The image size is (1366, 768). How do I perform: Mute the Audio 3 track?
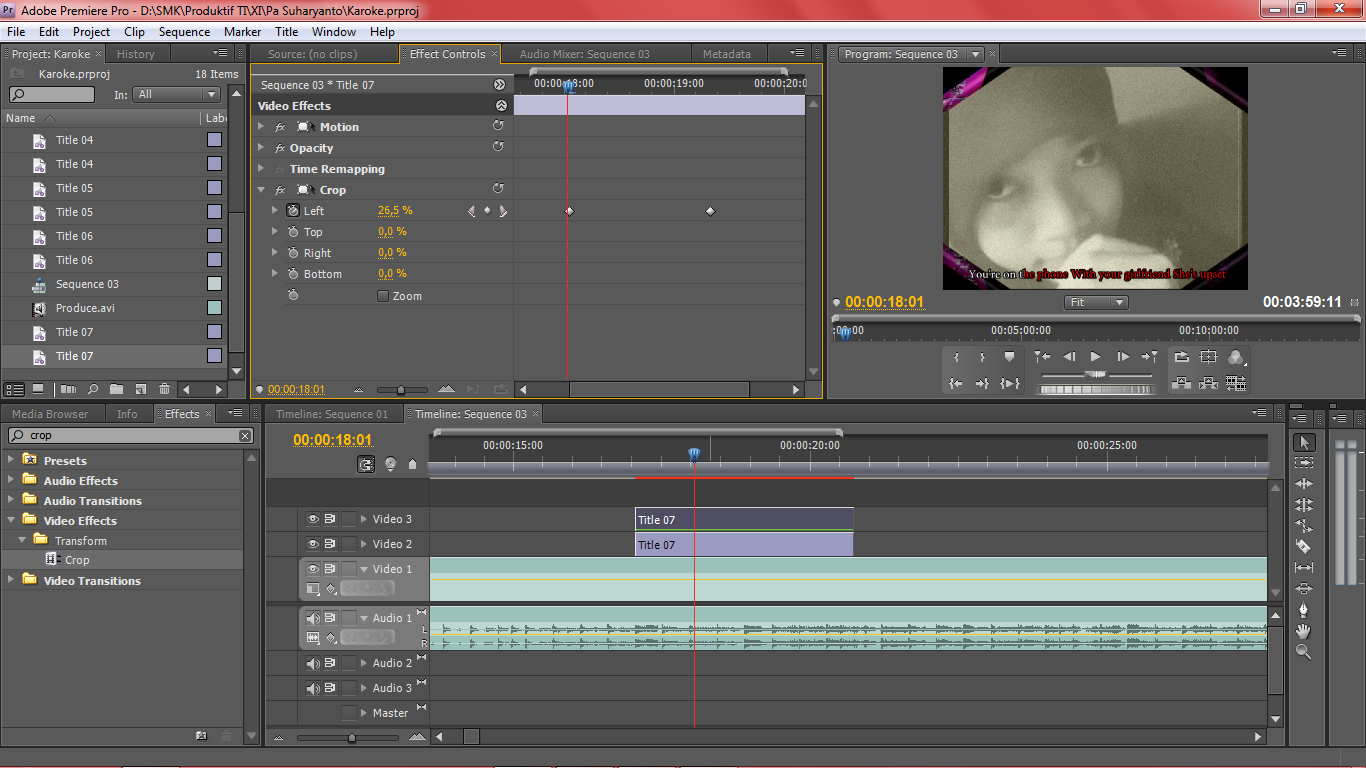coord(313,688)
